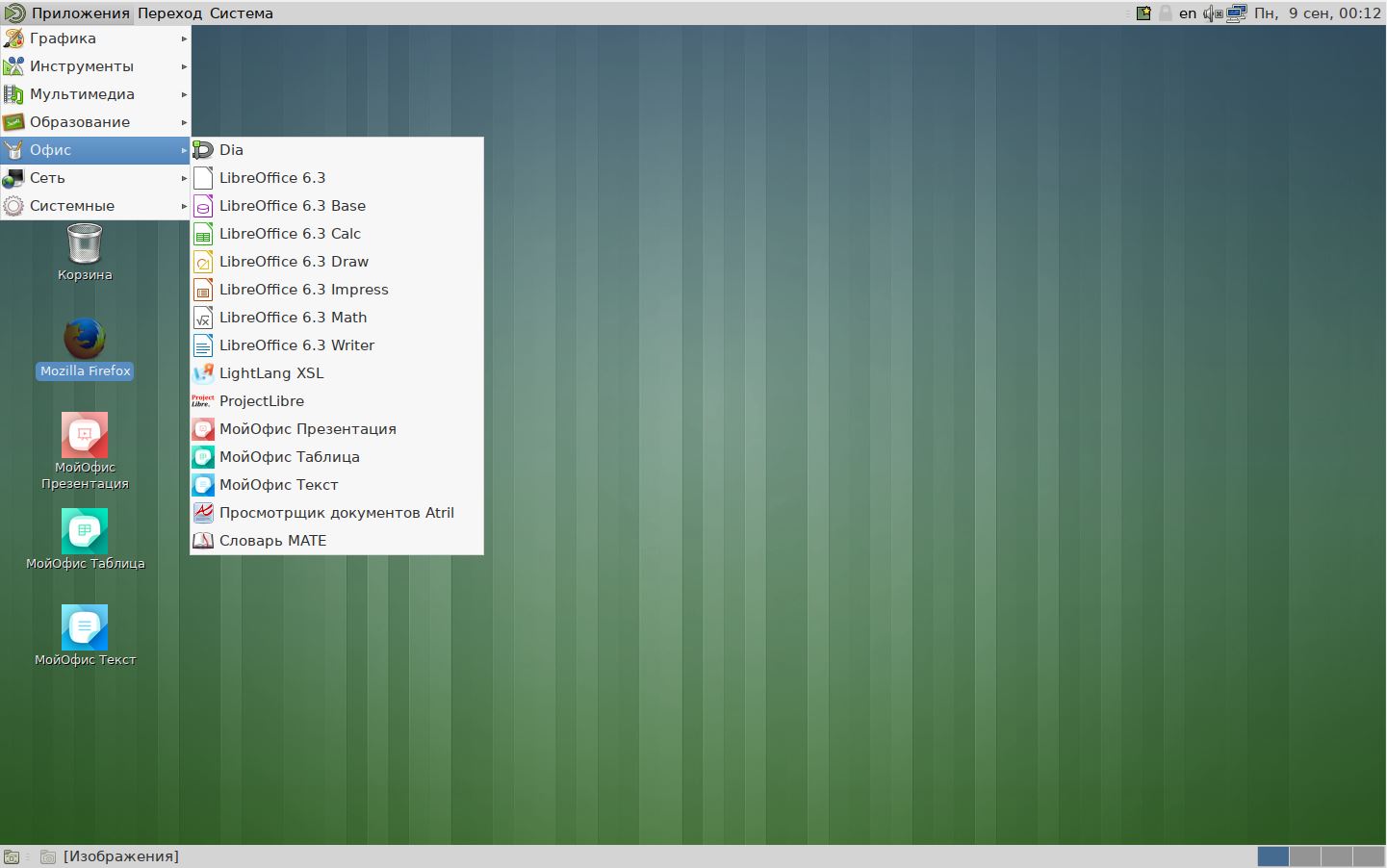Launch LibreOffice 6.3 Draw
This screenshot has height=868, width=1387.
(337, 262)
